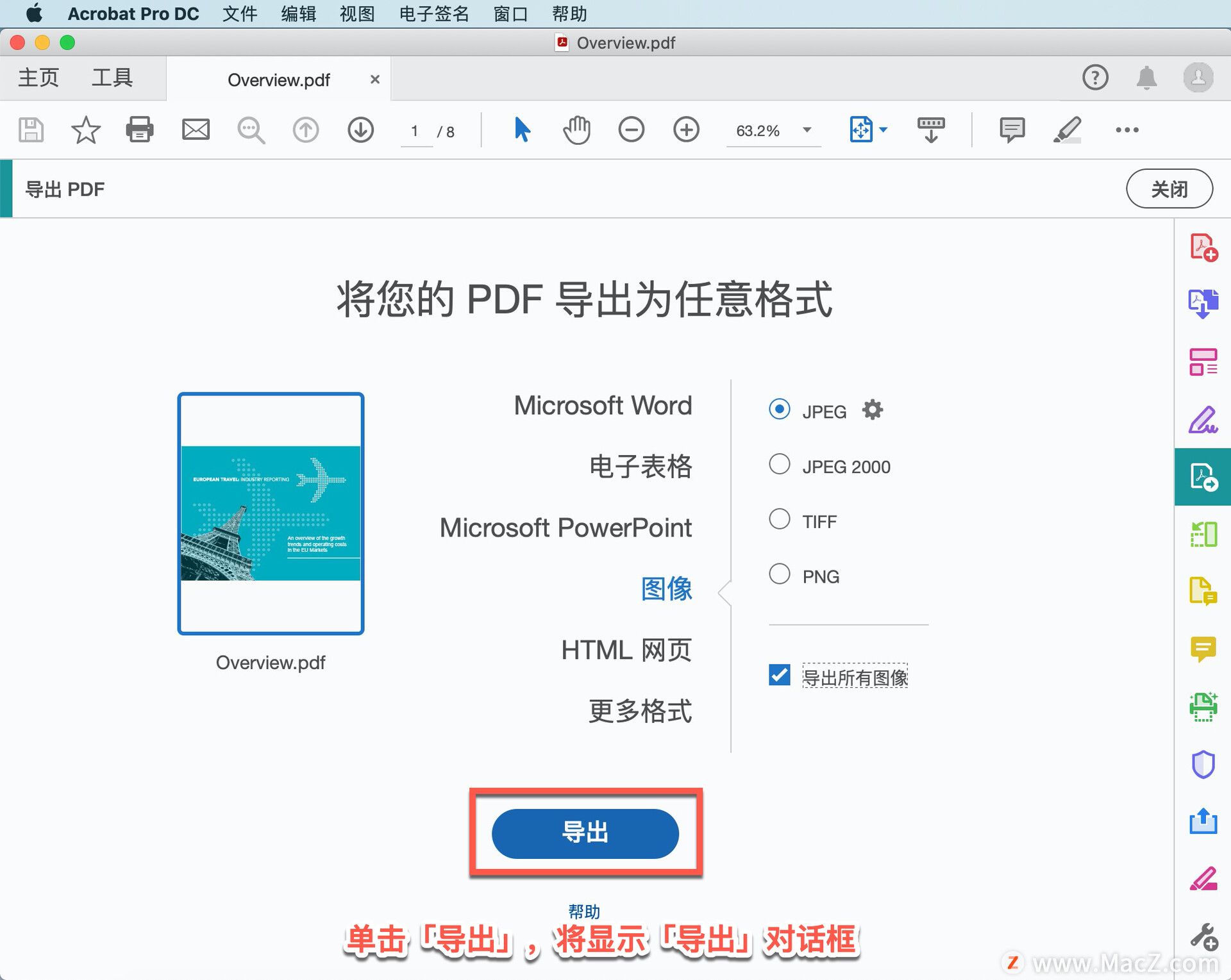Click the page number input field
The height and width of the screenshot is (980, 1231).
click(x=415, y=131)
